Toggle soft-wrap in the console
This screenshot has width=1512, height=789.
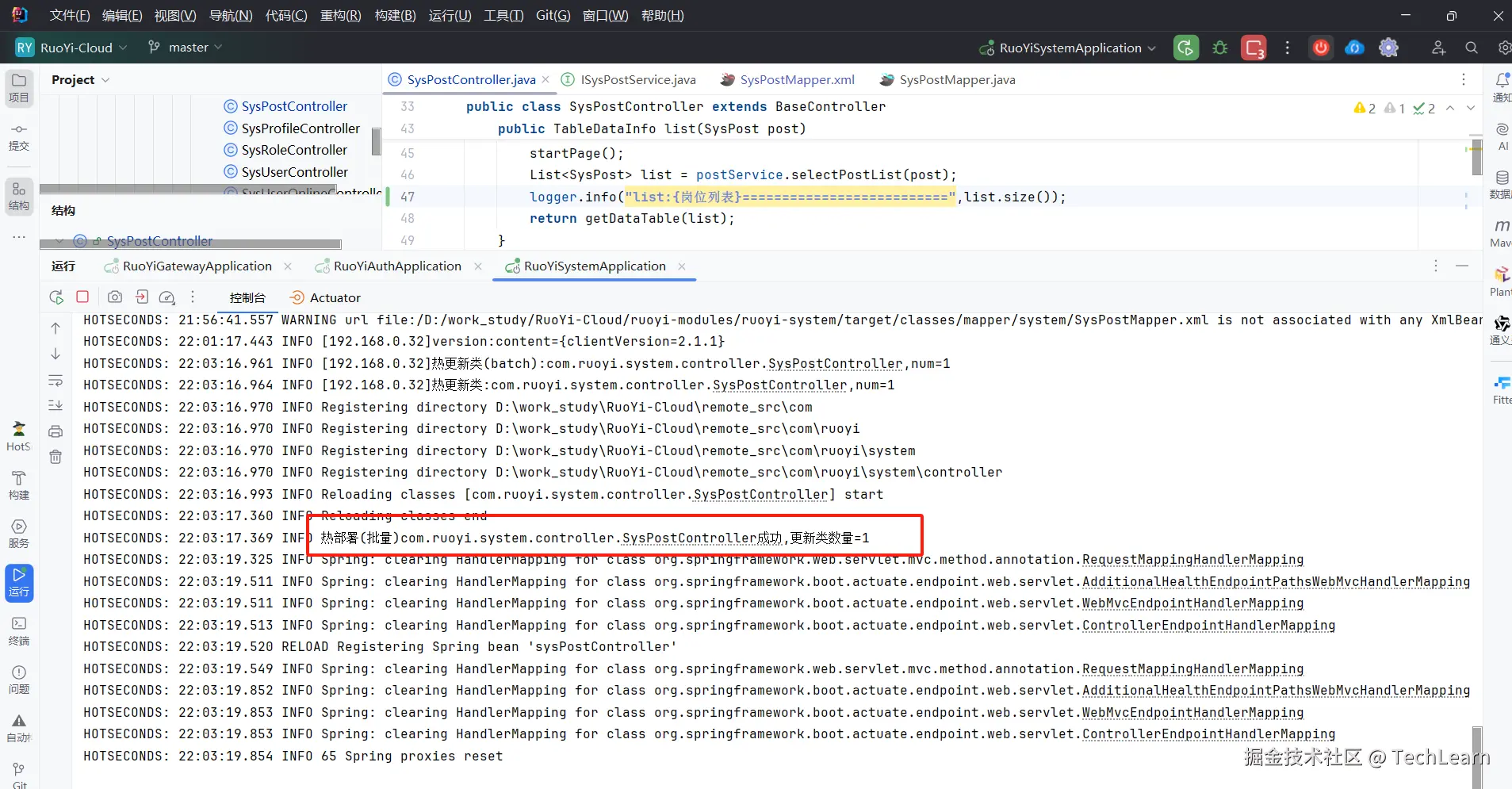(x=56, y=381)
